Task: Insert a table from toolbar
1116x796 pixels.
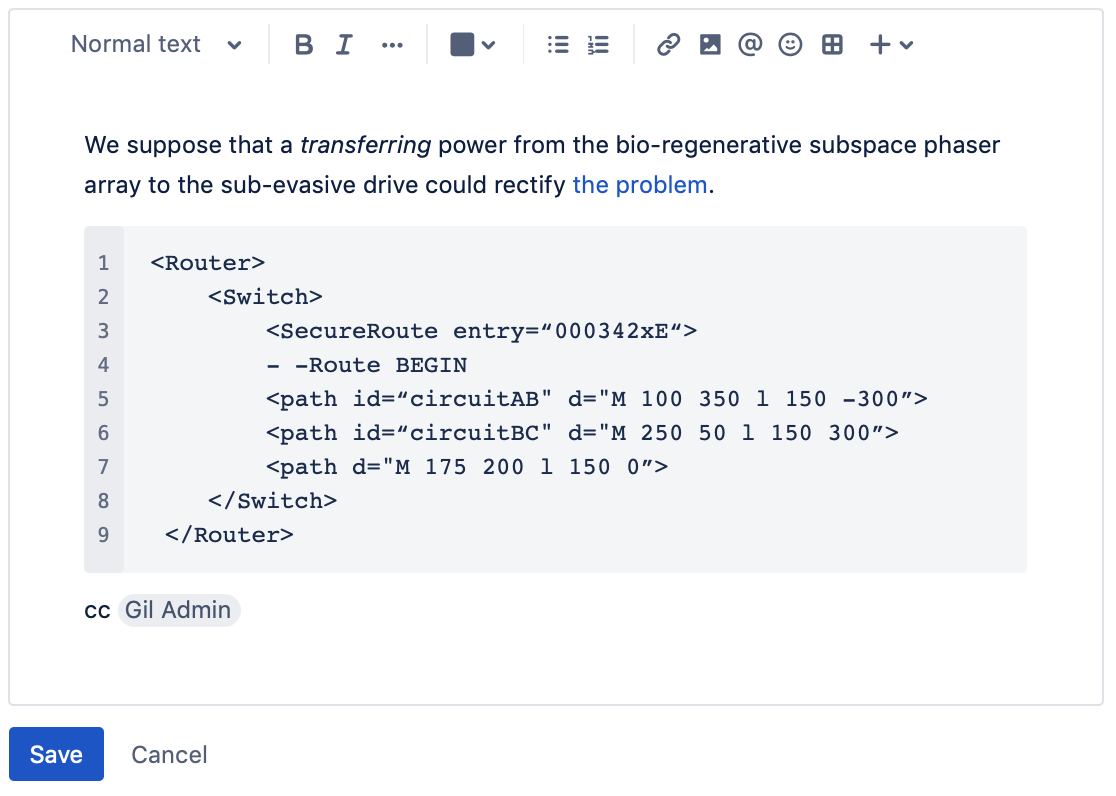Action: pos(832,45)
